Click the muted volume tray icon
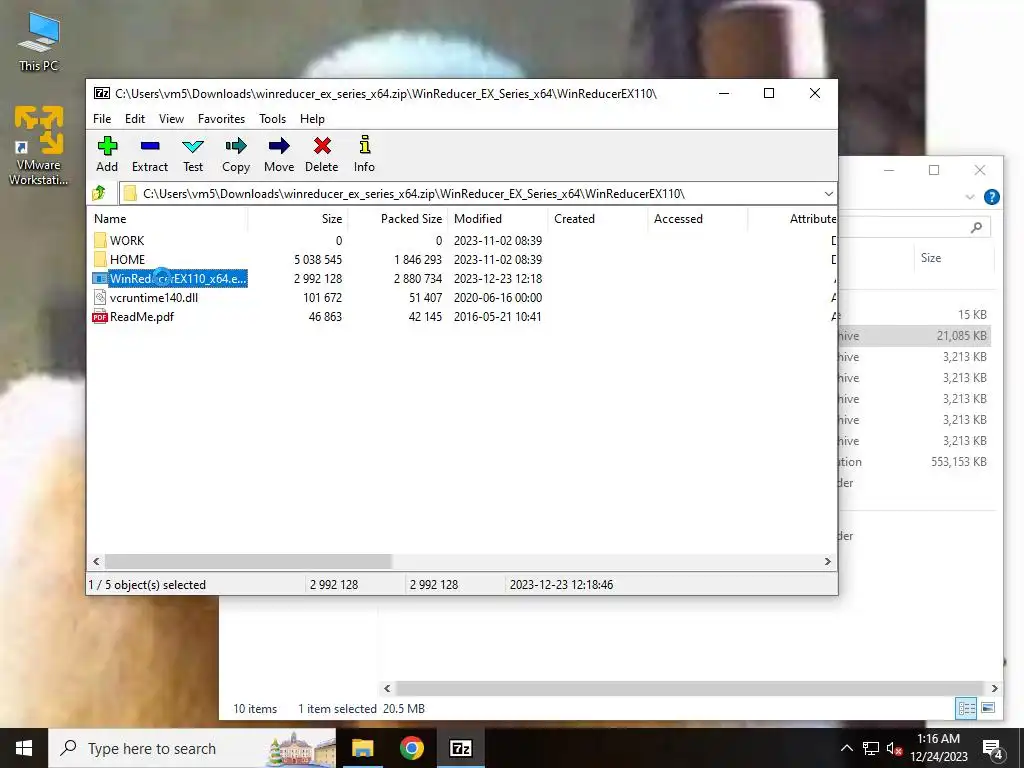The image size is (1024, 768). click(894, 748)
